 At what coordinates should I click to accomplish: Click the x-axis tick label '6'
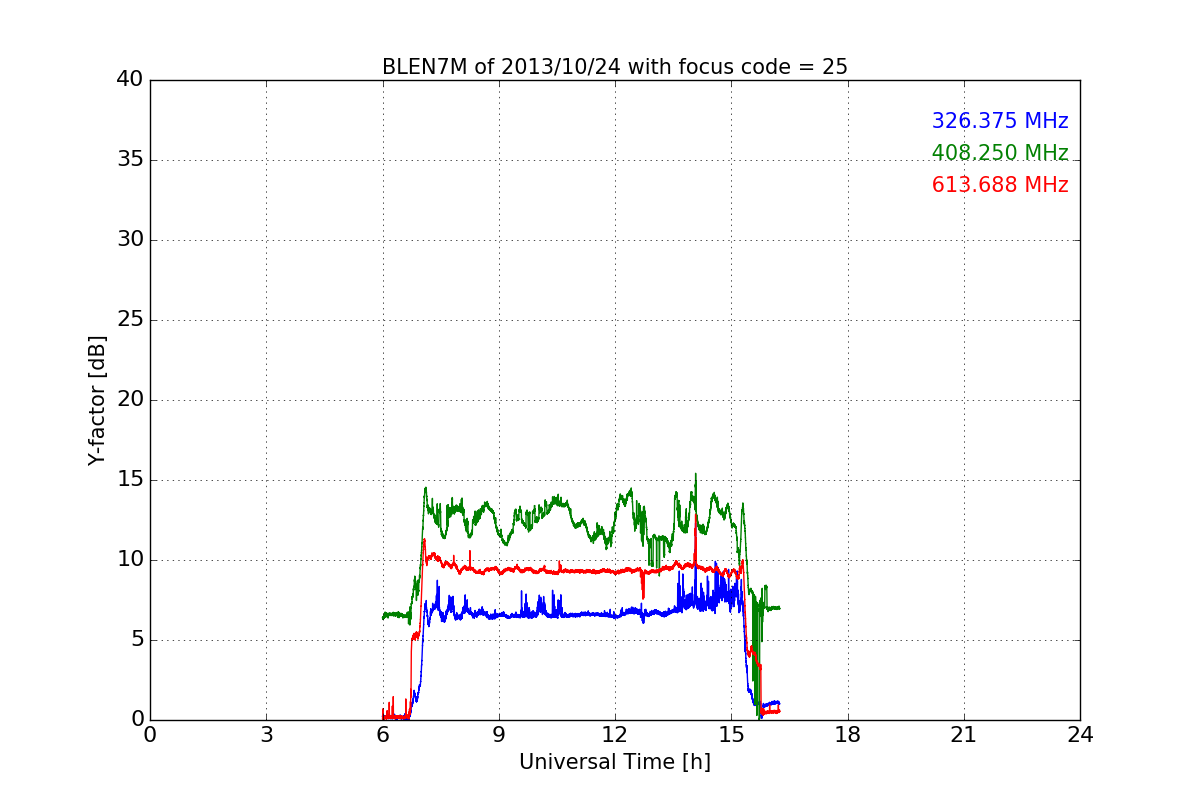click(x=383, y=735)
